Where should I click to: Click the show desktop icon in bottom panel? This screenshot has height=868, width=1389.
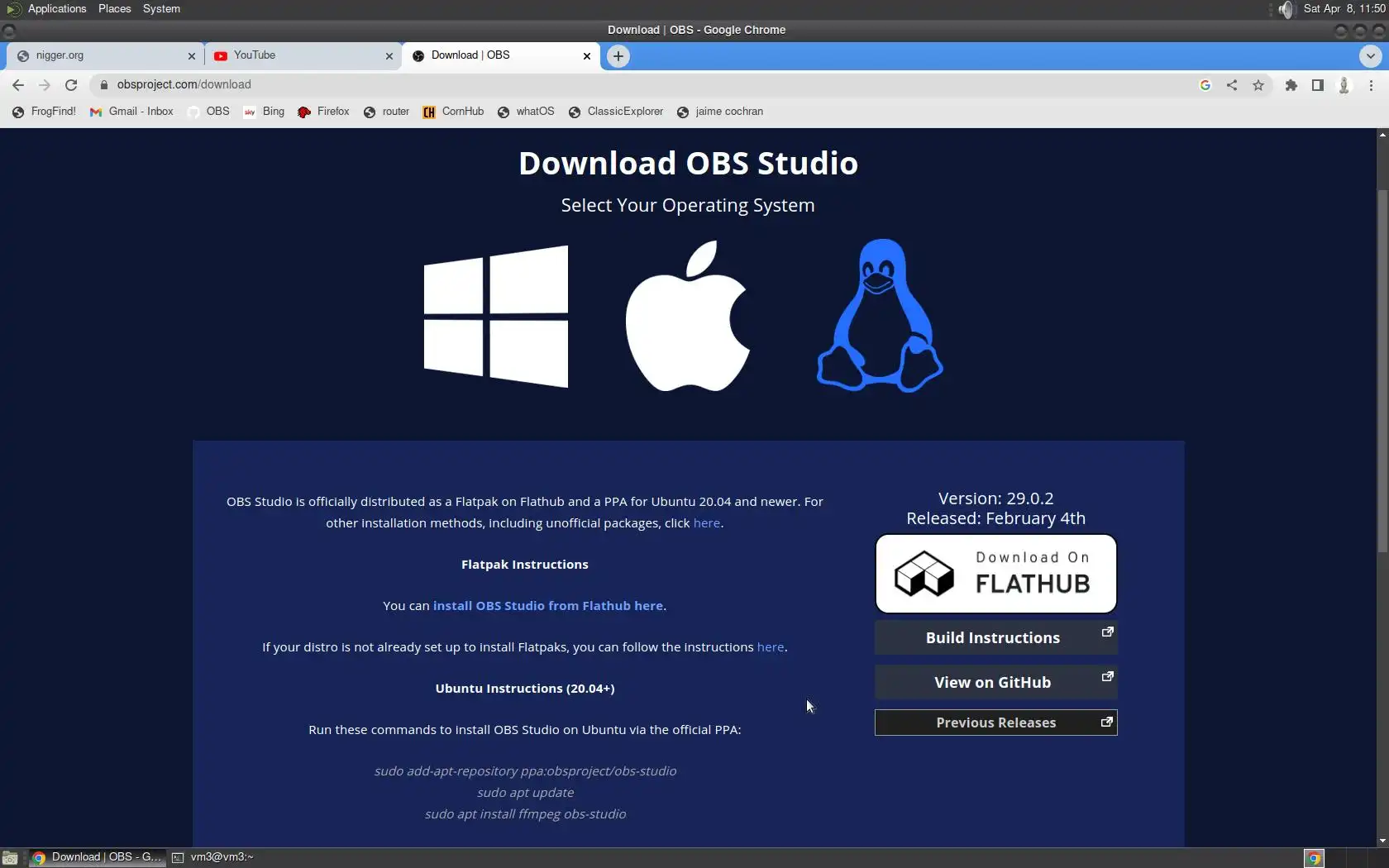click(x=10, y=857)
